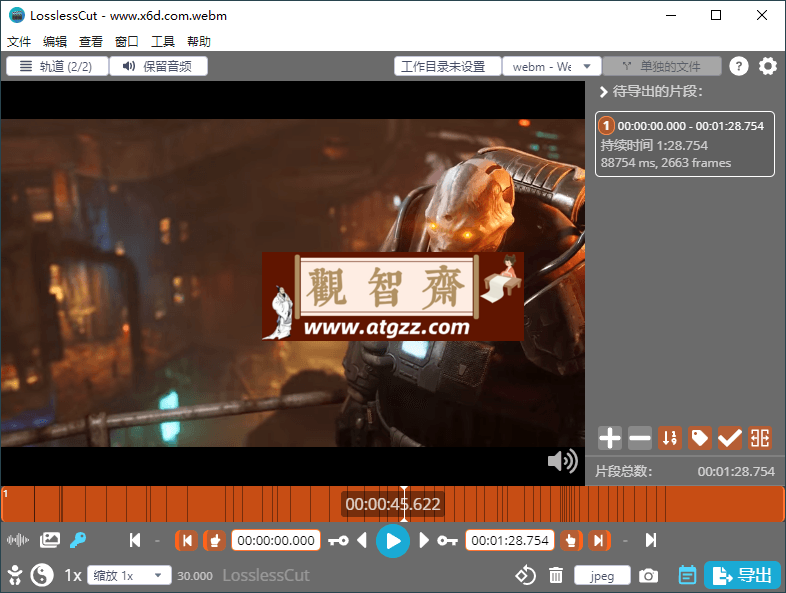The image size is (786, 593).
Task: Open the 轨道 (2/2) tracks panel
Action: point(57,66)
